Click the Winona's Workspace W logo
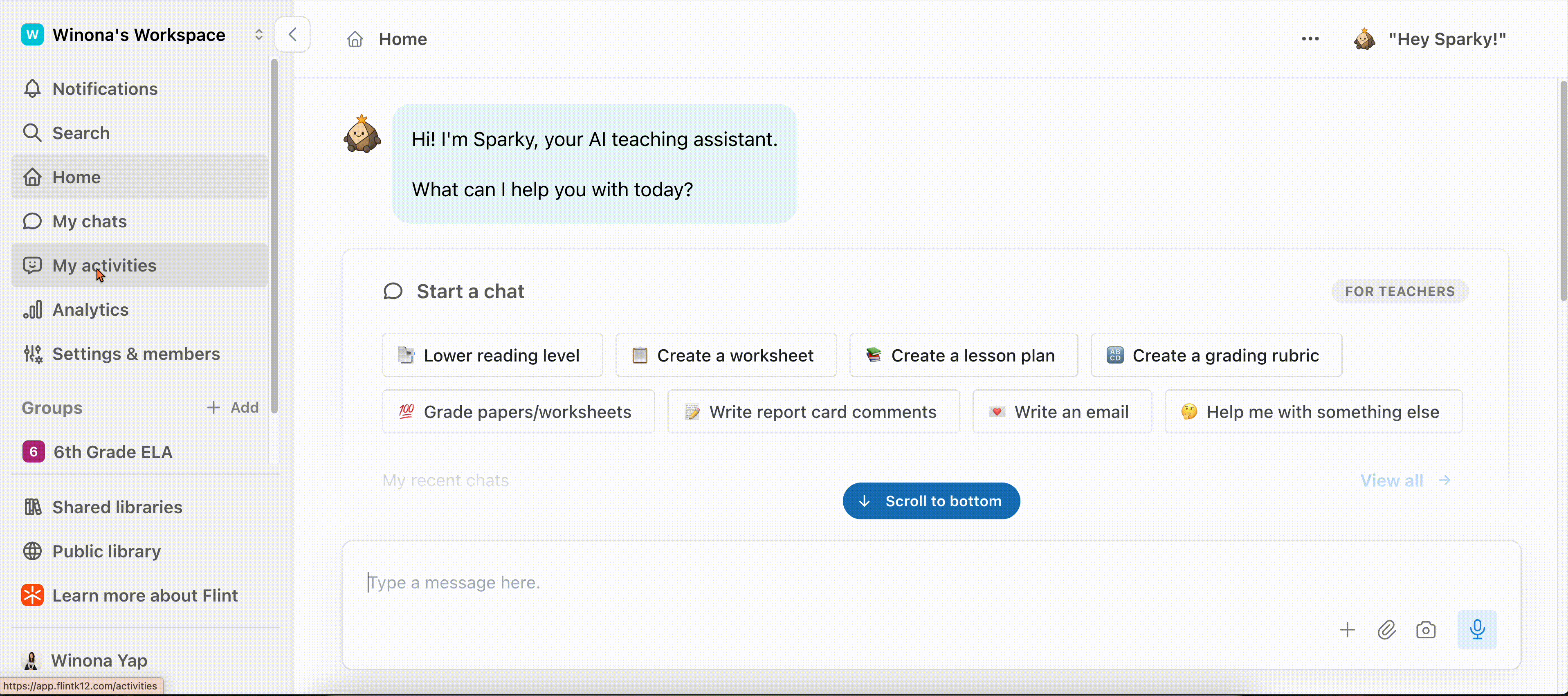Viewport: 1568px width, 696px height. [32, 35]
